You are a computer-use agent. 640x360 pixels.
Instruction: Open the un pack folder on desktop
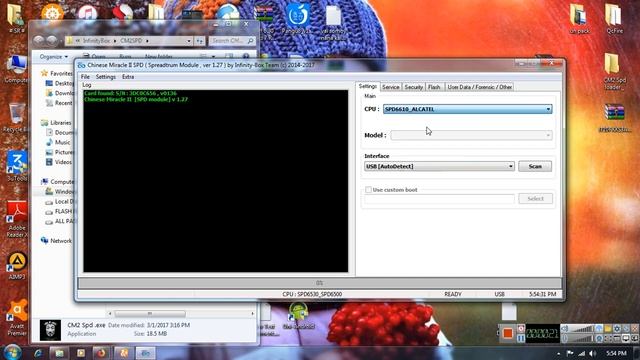coord(580,18)
